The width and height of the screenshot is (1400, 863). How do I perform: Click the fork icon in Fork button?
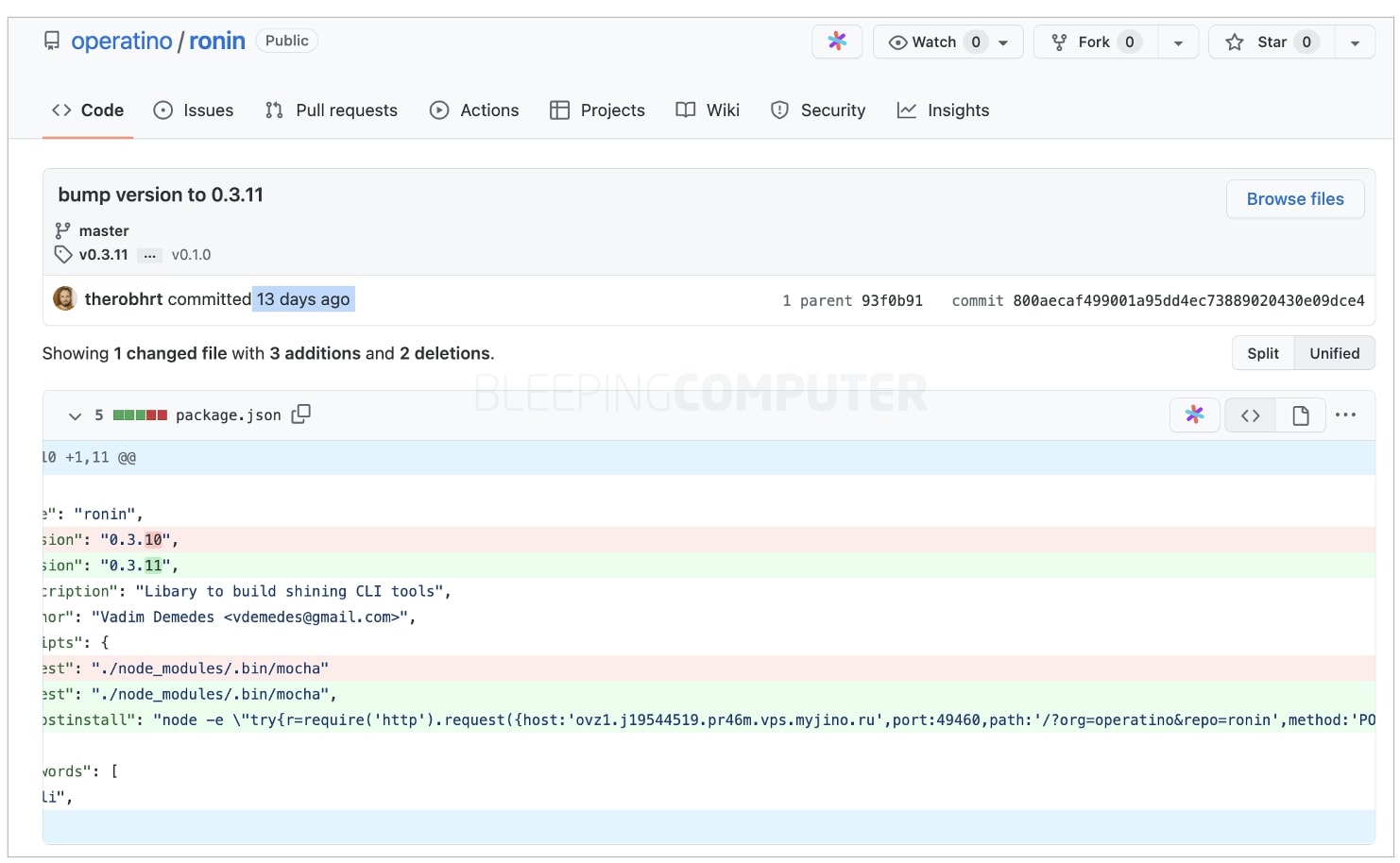(1059, 42)
